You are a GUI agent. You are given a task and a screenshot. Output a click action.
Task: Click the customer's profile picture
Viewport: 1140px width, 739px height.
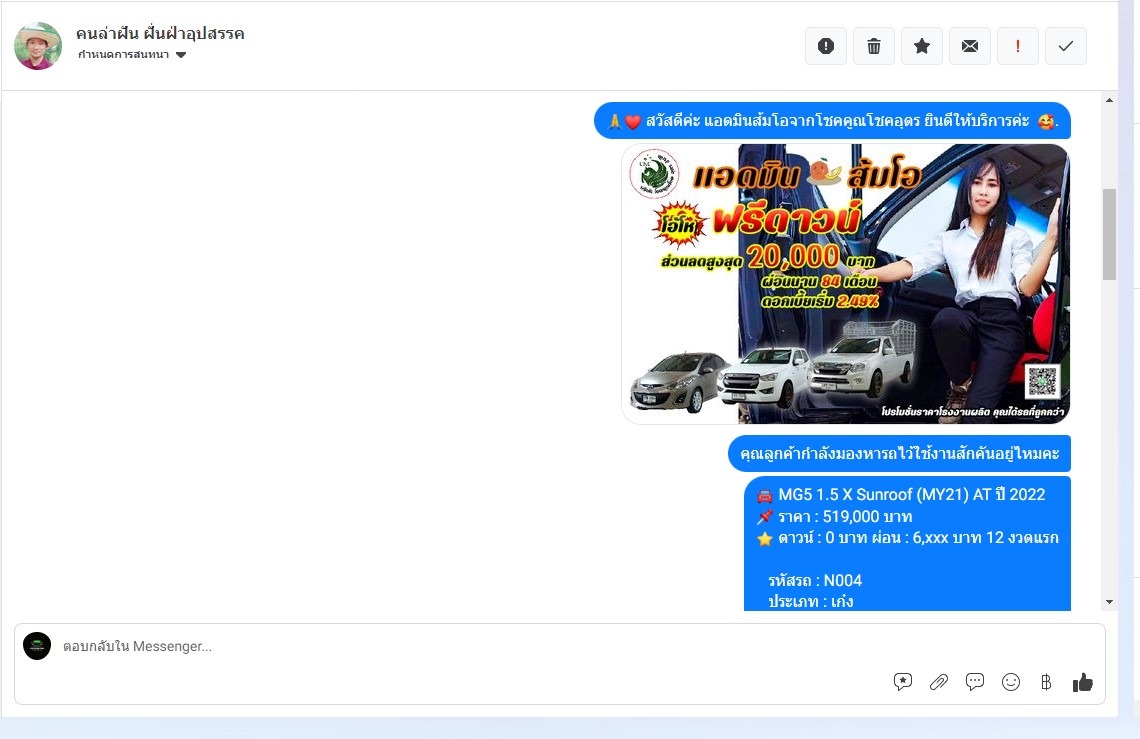tap(38, 45)
